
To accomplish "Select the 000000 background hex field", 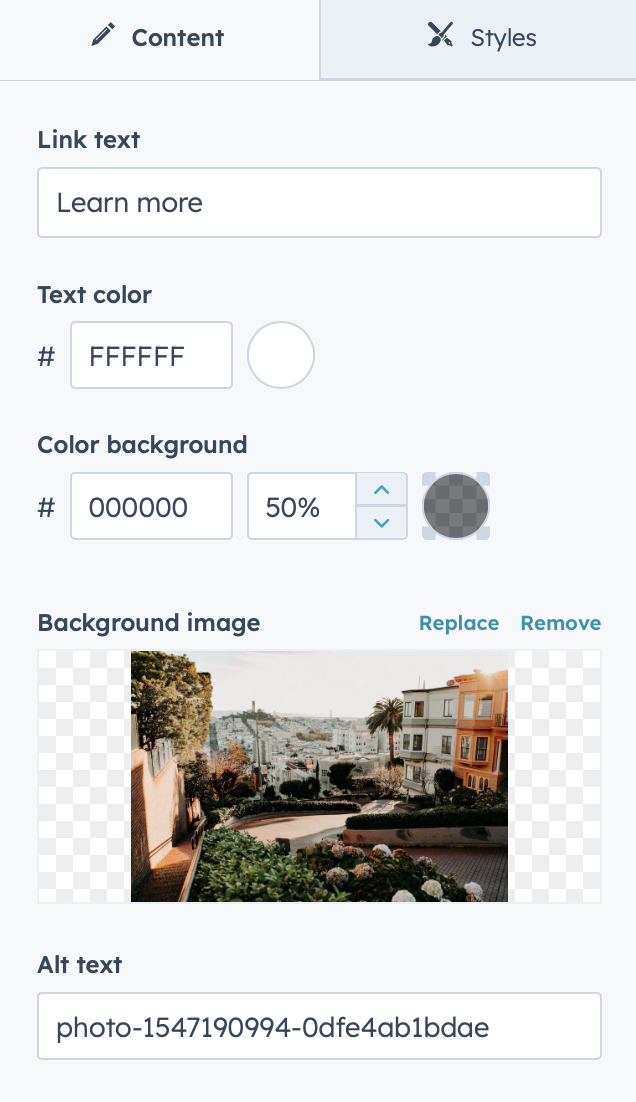I will (151, 506).
